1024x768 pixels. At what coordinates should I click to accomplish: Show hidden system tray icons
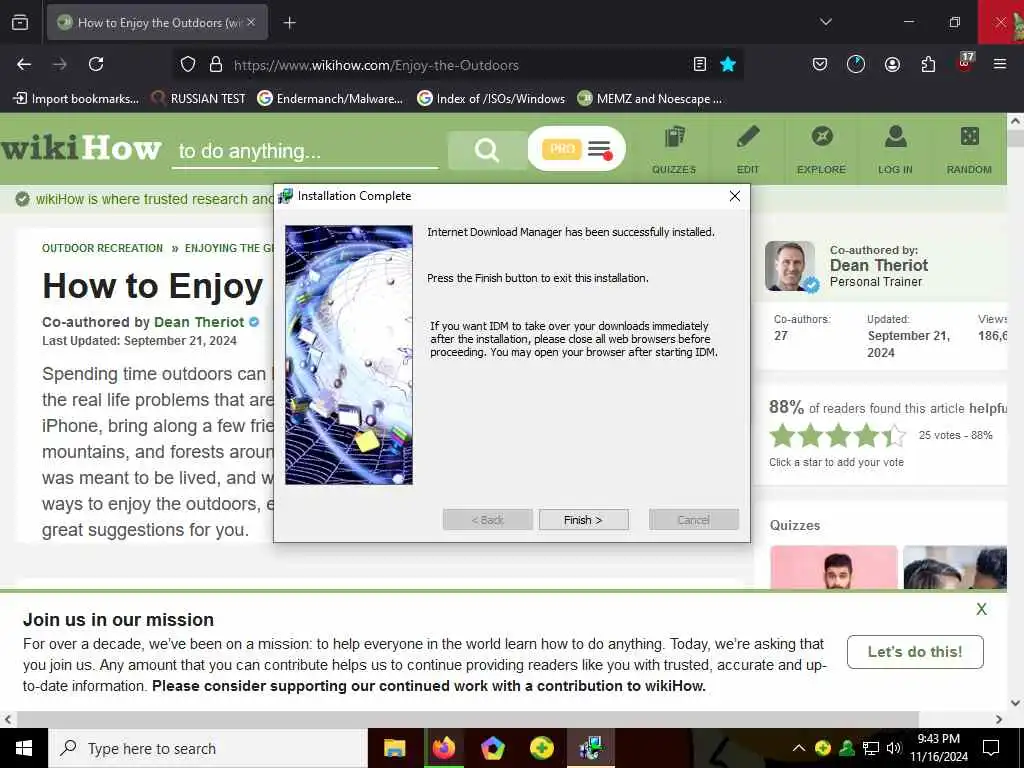(798, 748)
